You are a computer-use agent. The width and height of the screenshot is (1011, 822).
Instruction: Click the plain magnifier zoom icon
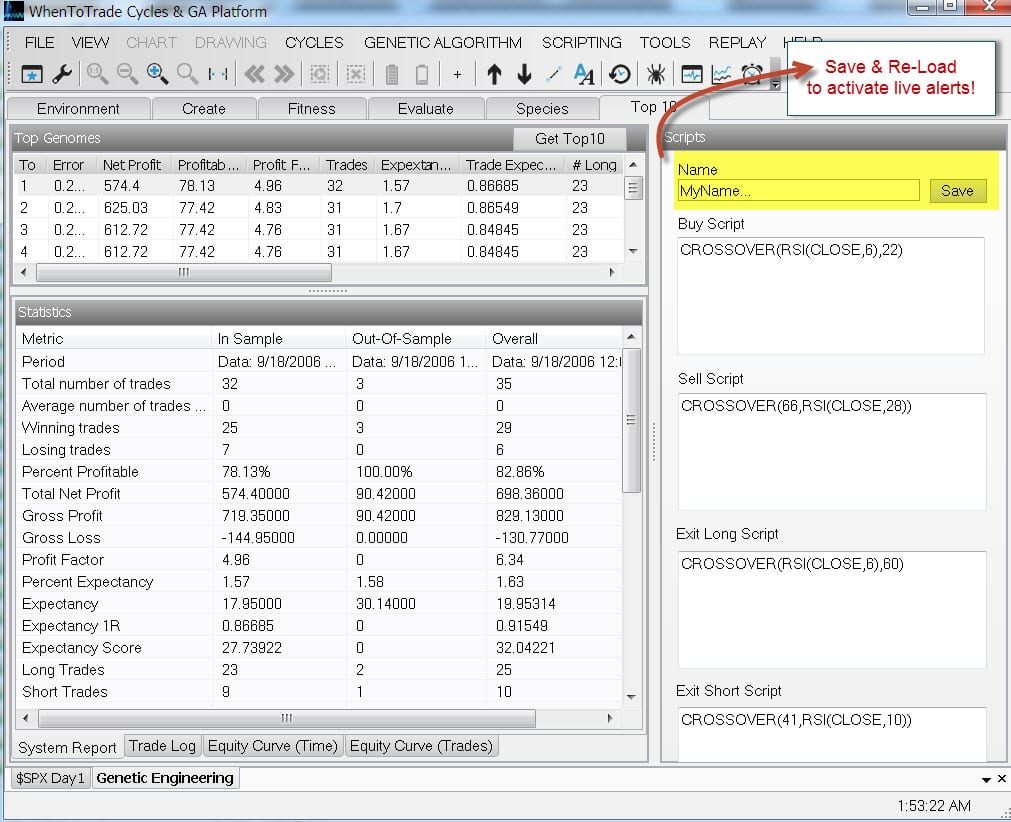(x=187, y=75)
